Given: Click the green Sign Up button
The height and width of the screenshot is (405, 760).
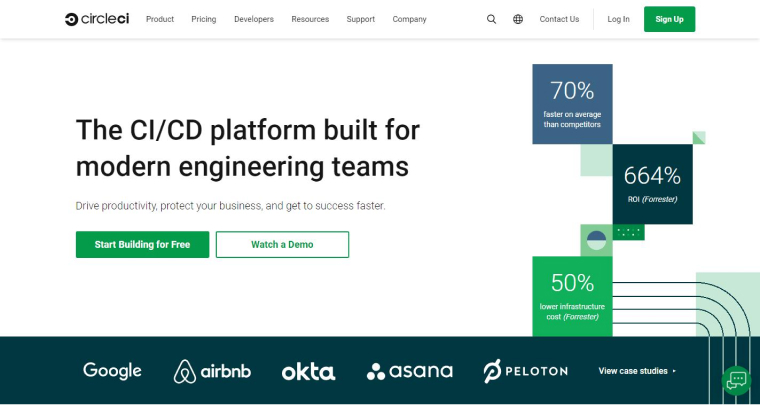Looking at the screenshot, I should [669, 19].
